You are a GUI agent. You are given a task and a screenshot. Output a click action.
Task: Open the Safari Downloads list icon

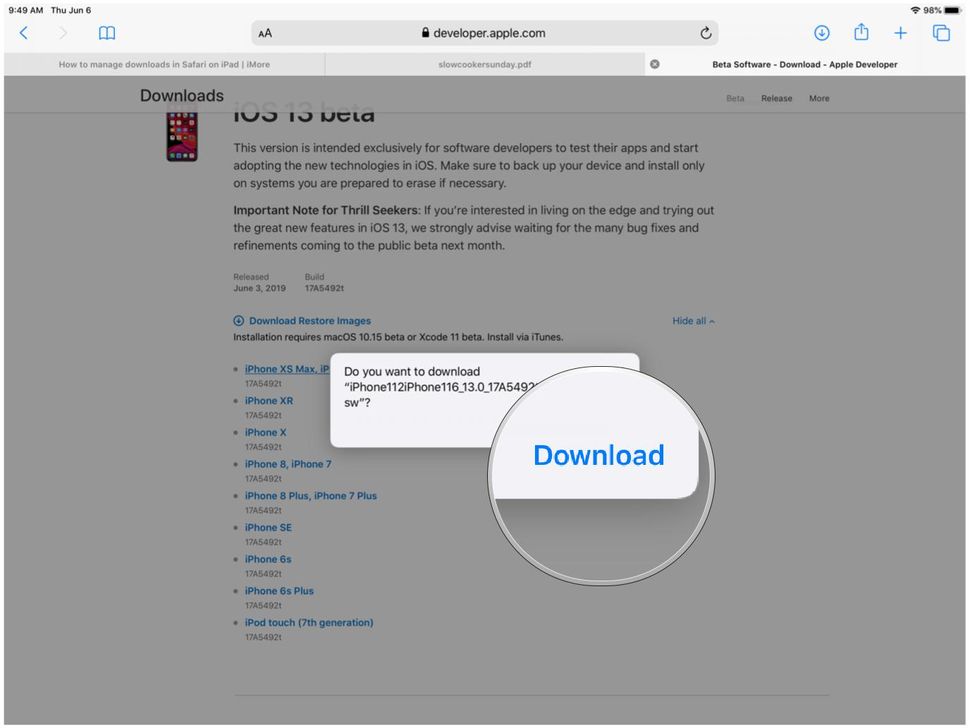(x=821, y=32)
